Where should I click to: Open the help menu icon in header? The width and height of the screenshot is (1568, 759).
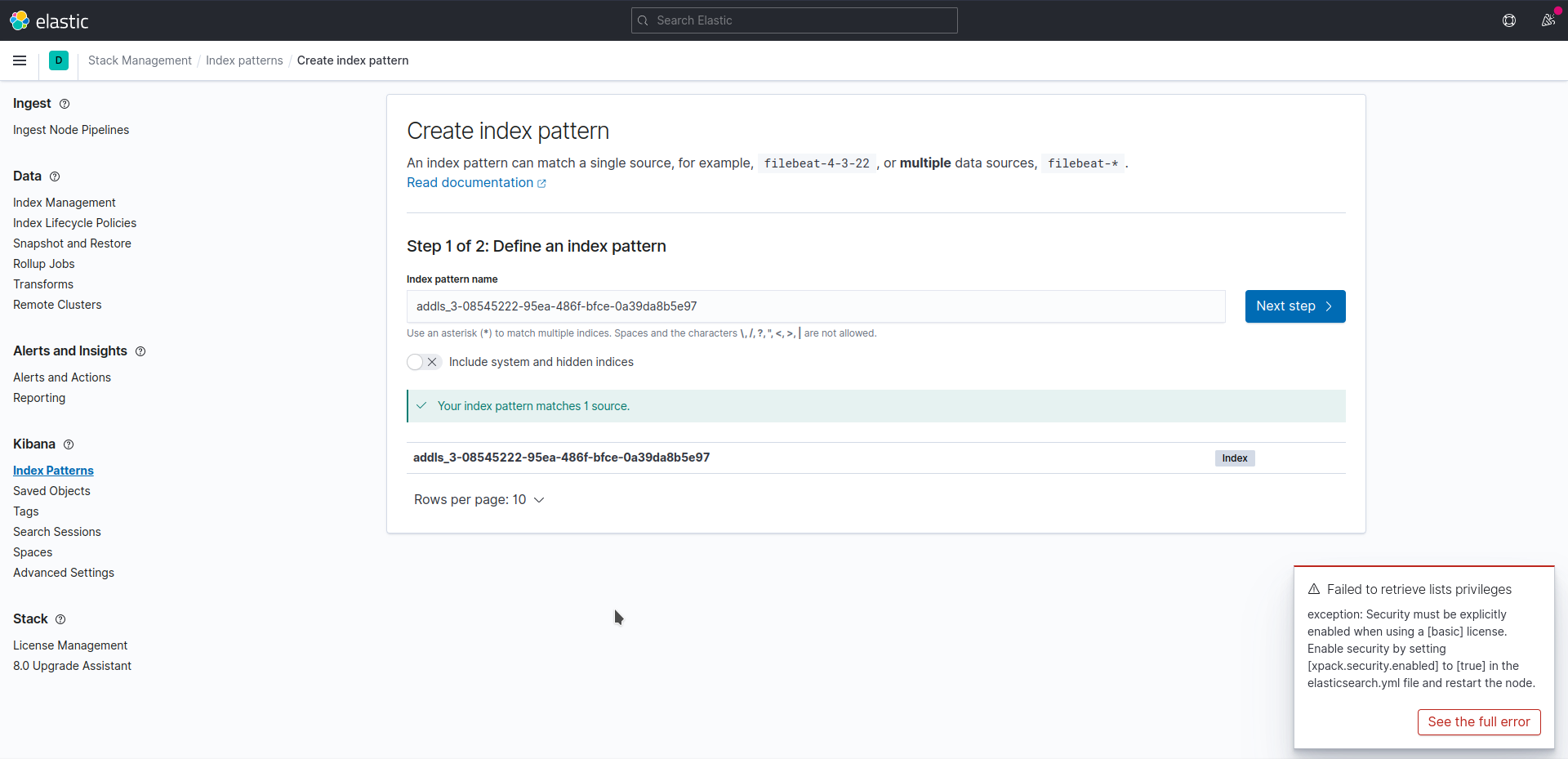point(1509,20)
